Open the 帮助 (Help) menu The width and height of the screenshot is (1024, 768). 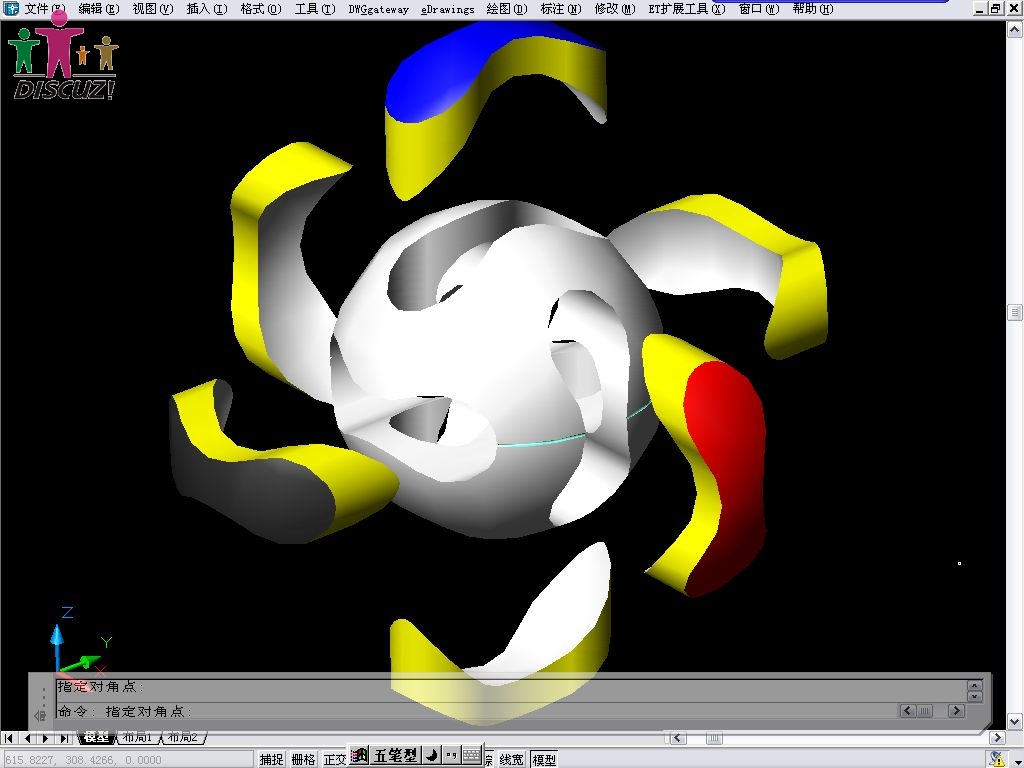[x=812, y=9]
